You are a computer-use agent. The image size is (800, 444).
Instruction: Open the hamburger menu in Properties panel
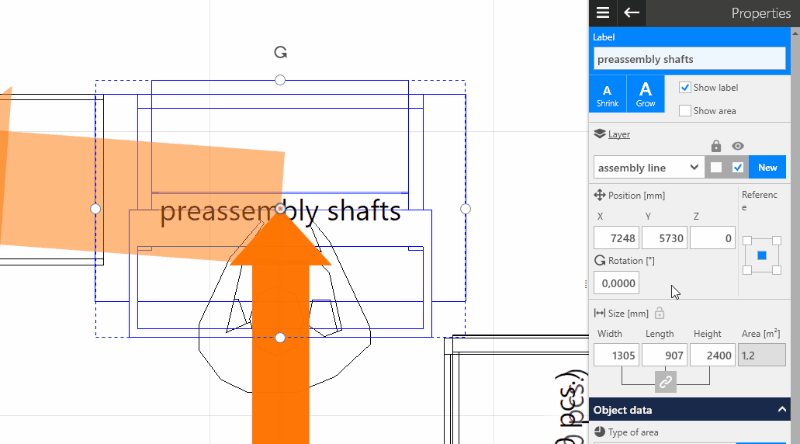click(603, 13)
